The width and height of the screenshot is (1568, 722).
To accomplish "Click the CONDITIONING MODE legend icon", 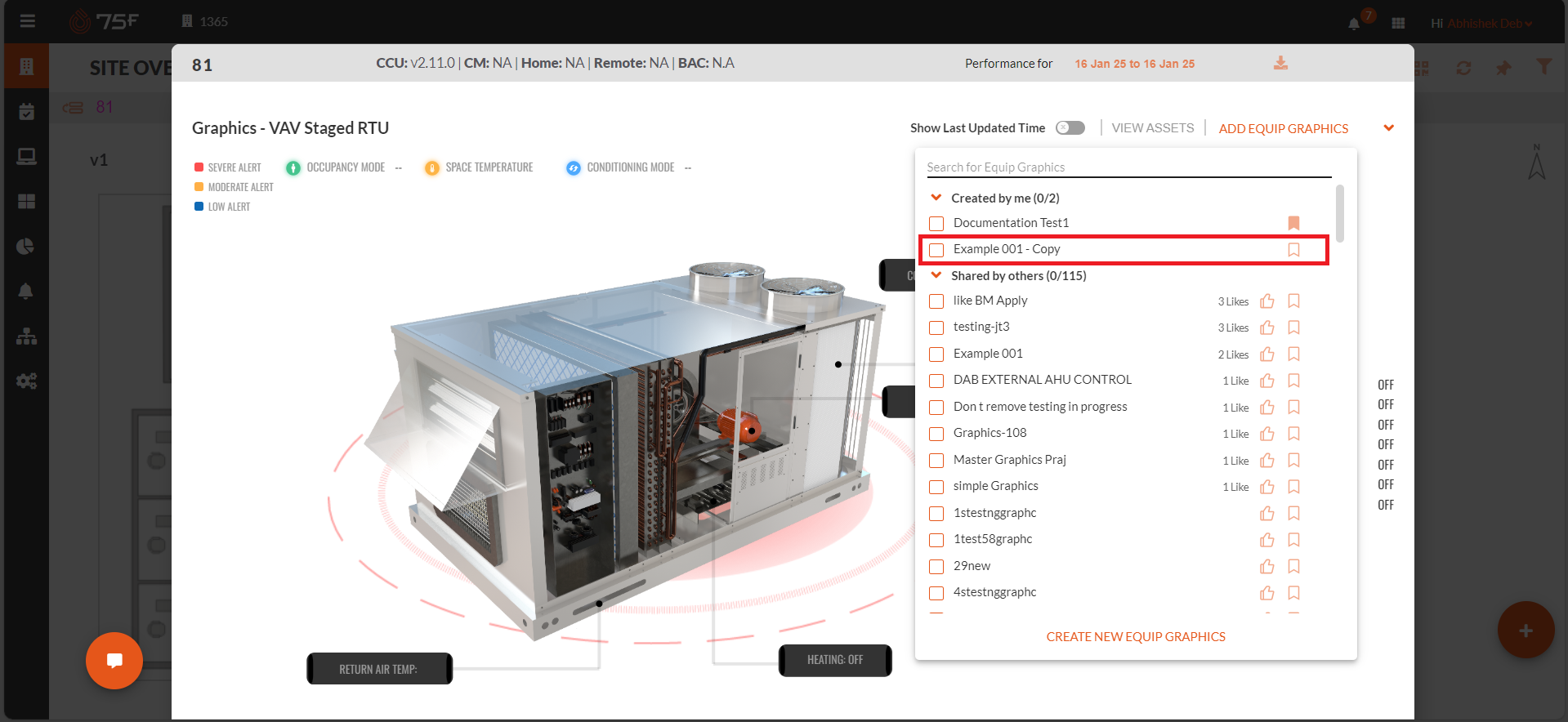I will coord(574,167).
